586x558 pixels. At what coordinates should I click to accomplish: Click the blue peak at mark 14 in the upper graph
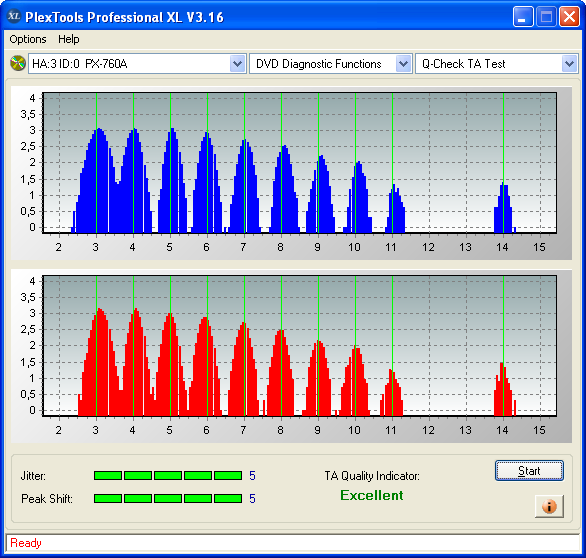[x=504, y=208]
